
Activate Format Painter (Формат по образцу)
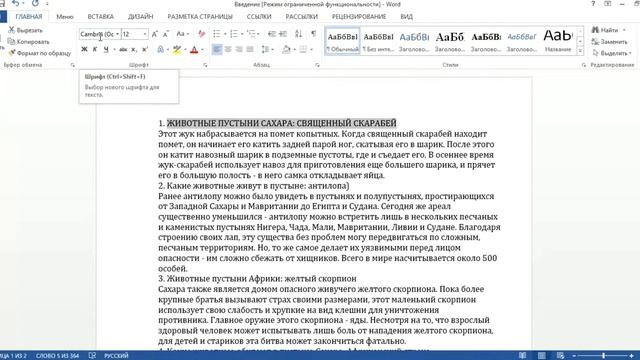click(40, 53)
